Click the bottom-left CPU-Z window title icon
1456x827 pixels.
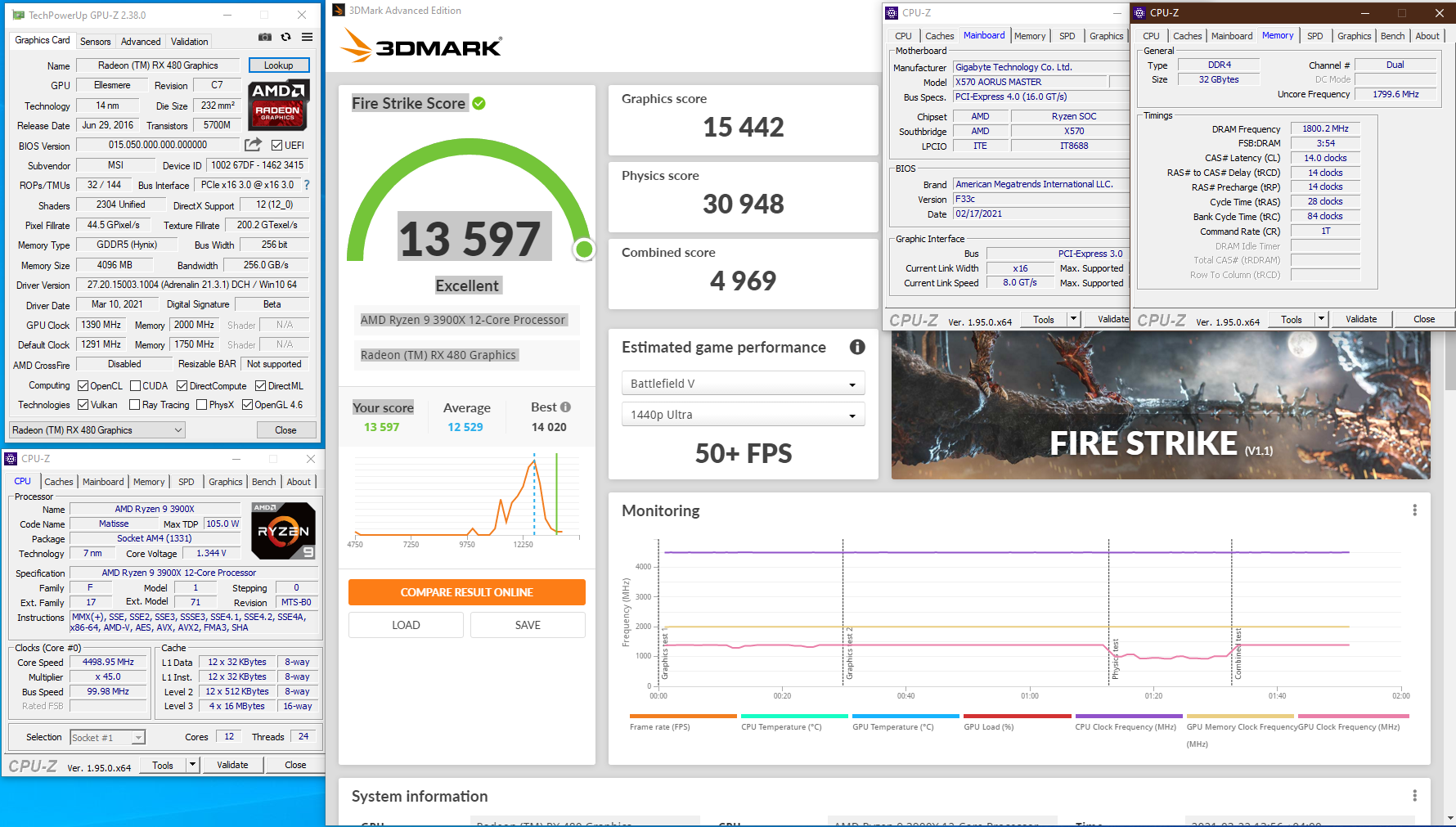11,459
